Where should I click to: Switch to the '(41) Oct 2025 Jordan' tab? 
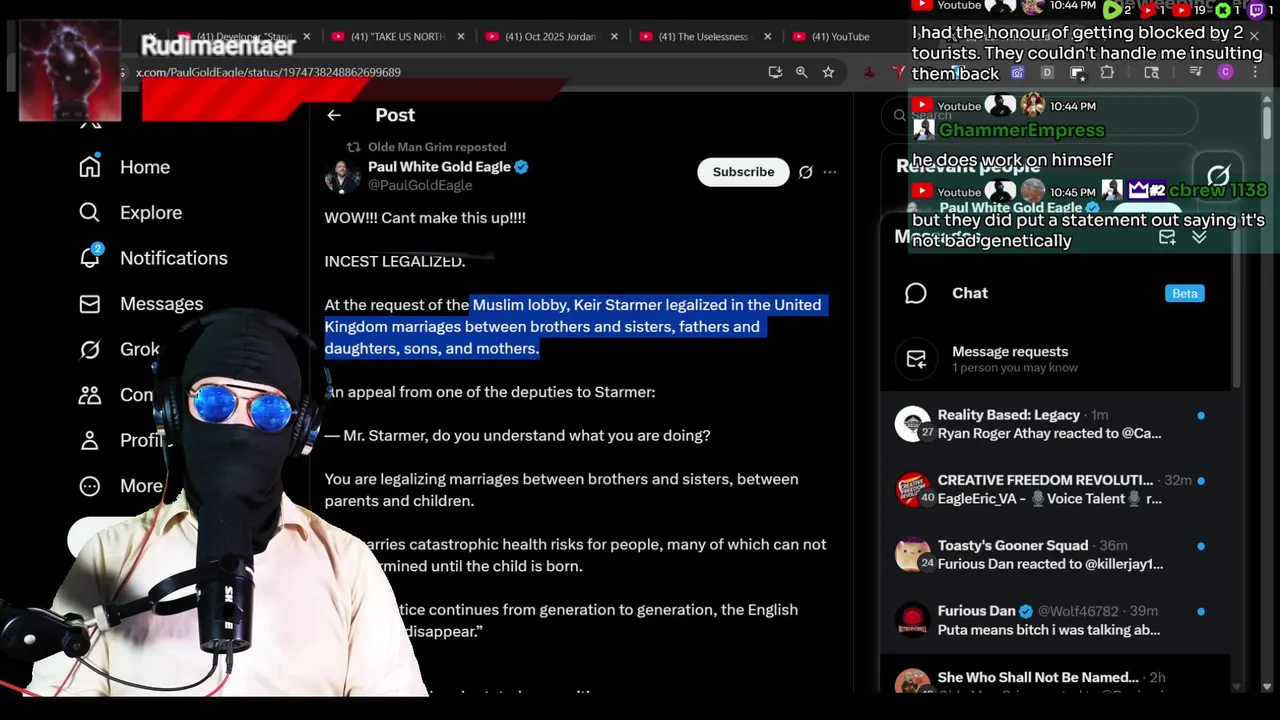[x=550, y=37]
